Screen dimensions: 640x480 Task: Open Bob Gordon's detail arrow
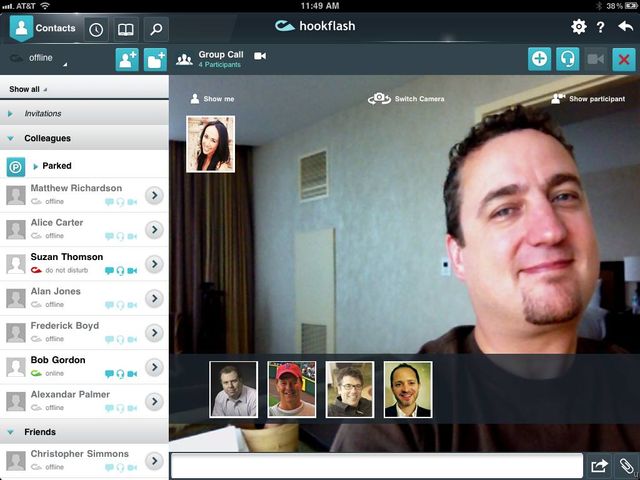[x=153, y=366]
